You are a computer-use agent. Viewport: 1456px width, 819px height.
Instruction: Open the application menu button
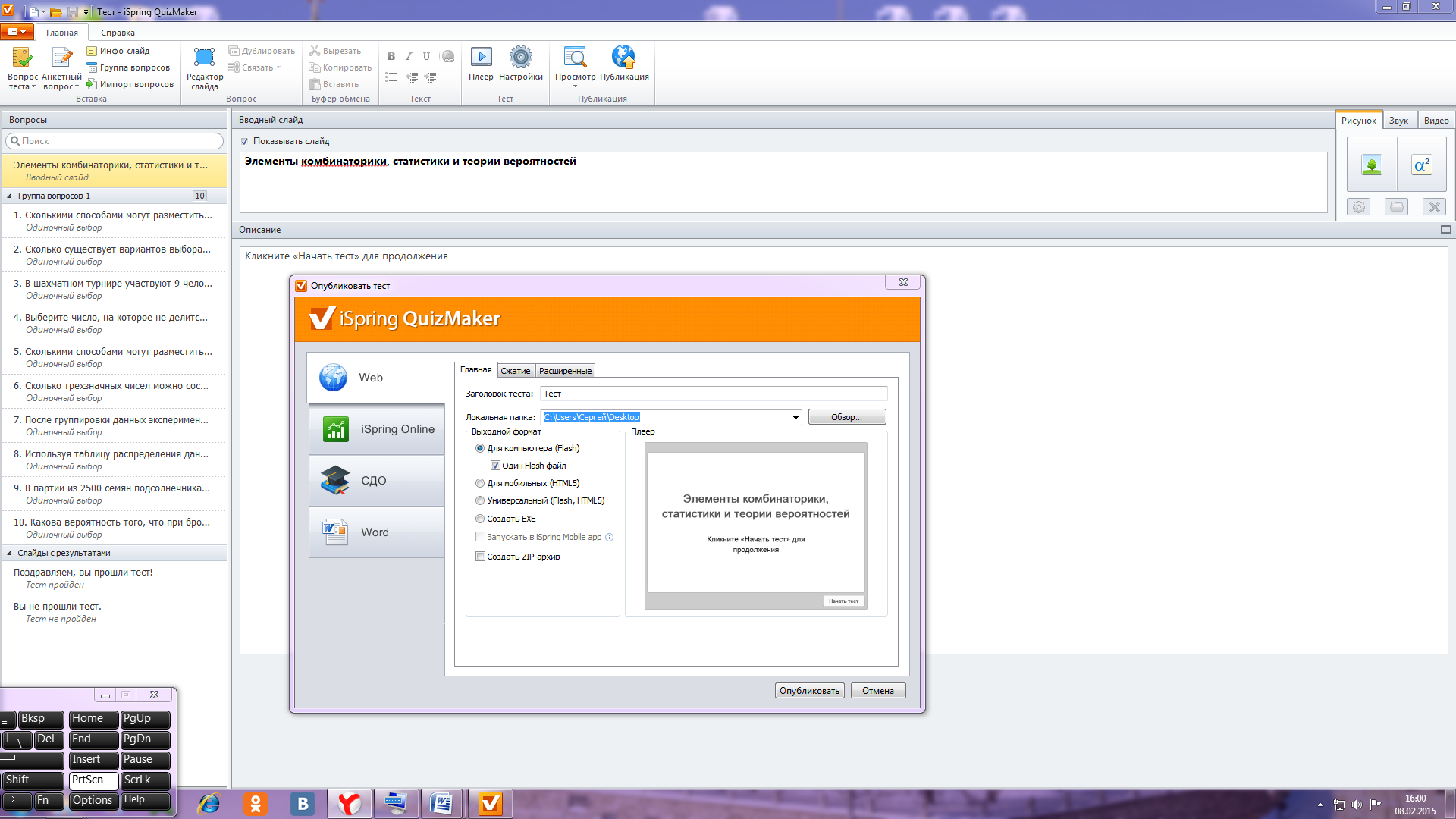click(17, 32)
